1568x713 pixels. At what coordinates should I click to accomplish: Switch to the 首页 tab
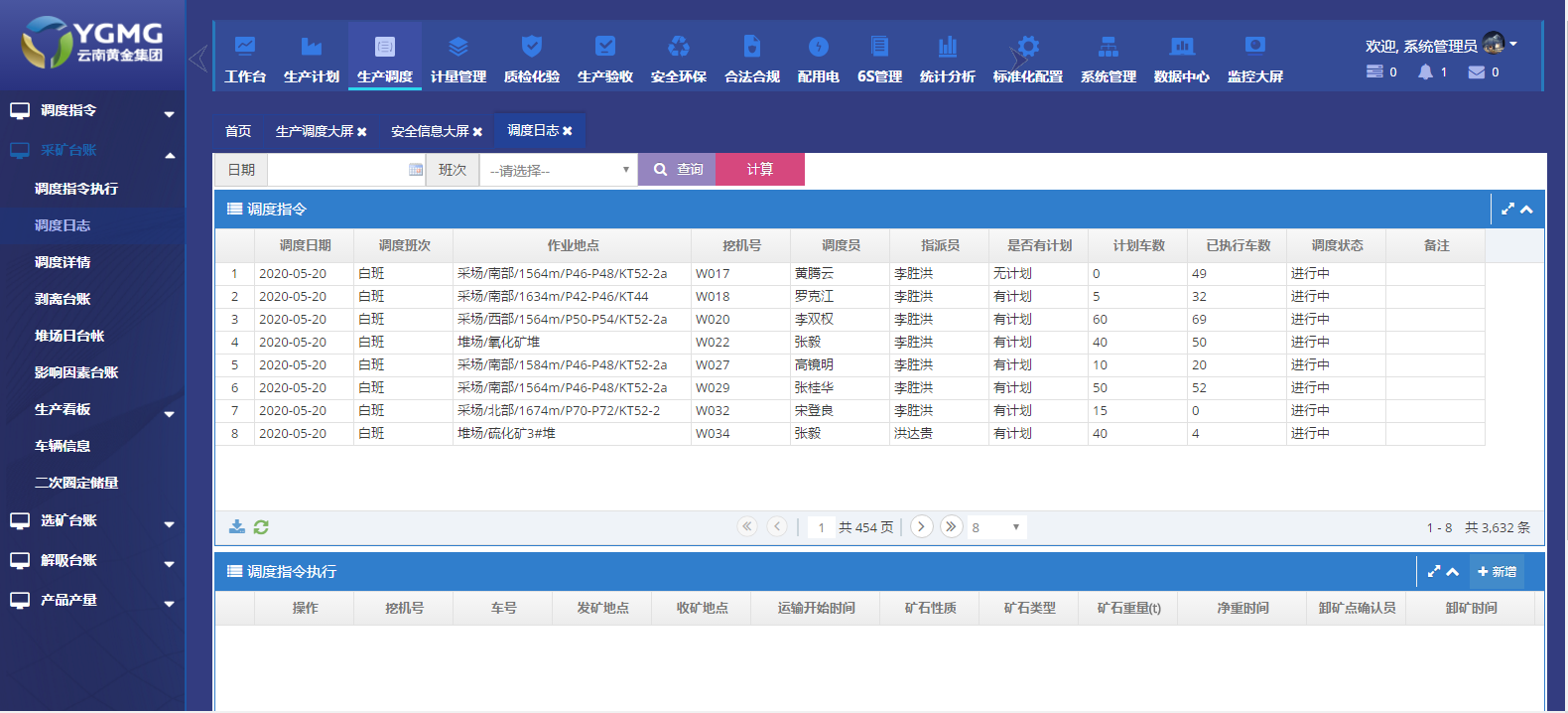pyautogui.click(x=238, y=131)
